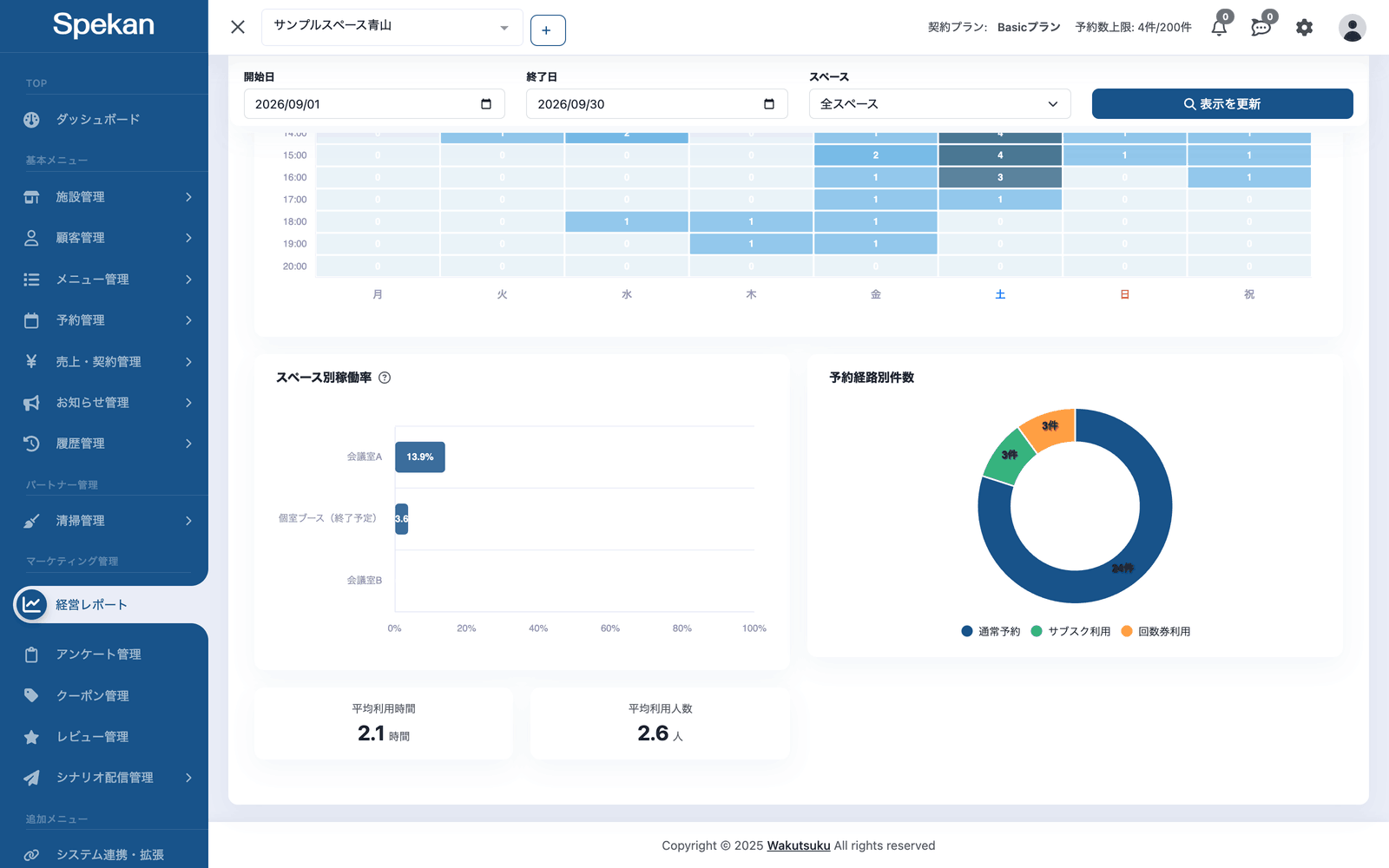
Task: Toggle 回数券利用 legend item
Action: [1156, 632]
